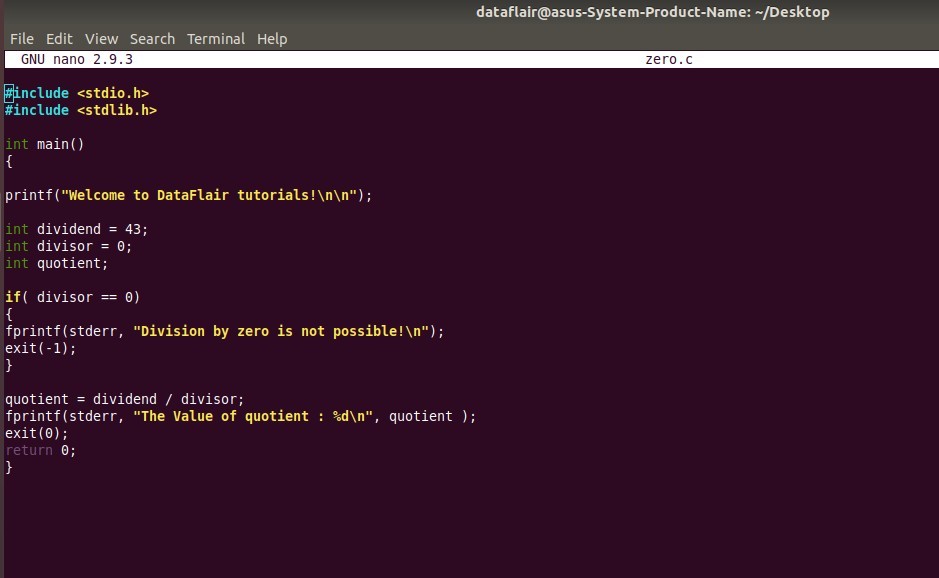Screen dimensions: 939x578
Task: Click the Division by zero fprintf line
Action: (x=225, y=331)
